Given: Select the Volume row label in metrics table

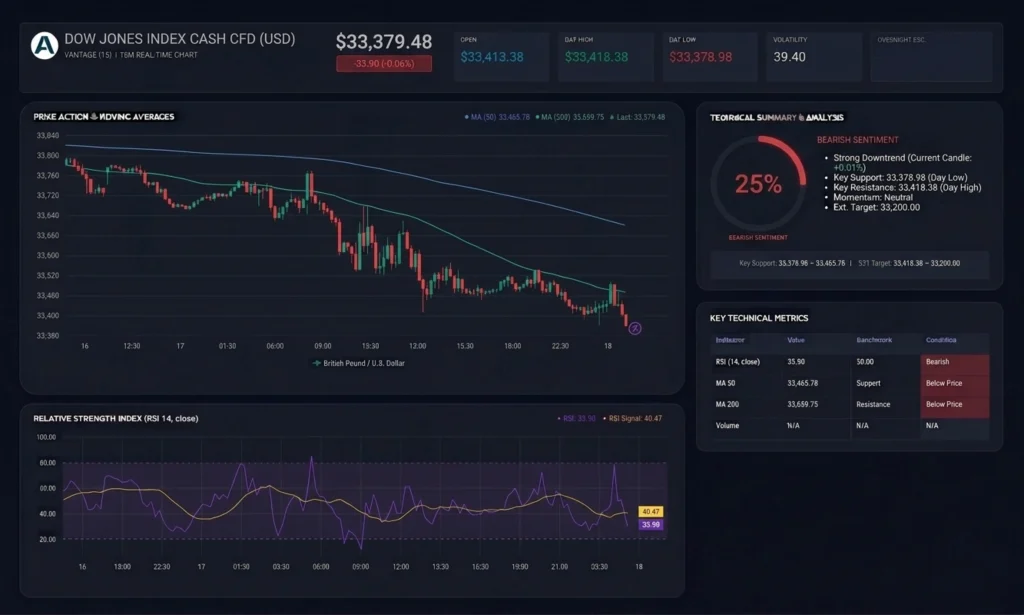Looking at the screenshot, I should pyautogui.click(x=728, y=426).
